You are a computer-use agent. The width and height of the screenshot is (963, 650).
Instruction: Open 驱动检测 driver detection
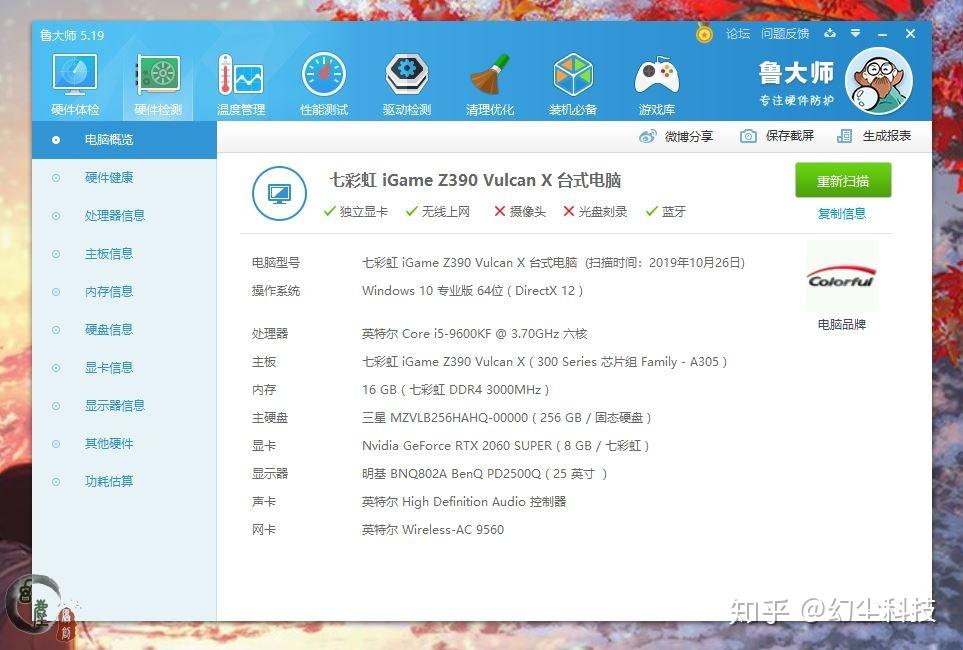click(407, 85)
